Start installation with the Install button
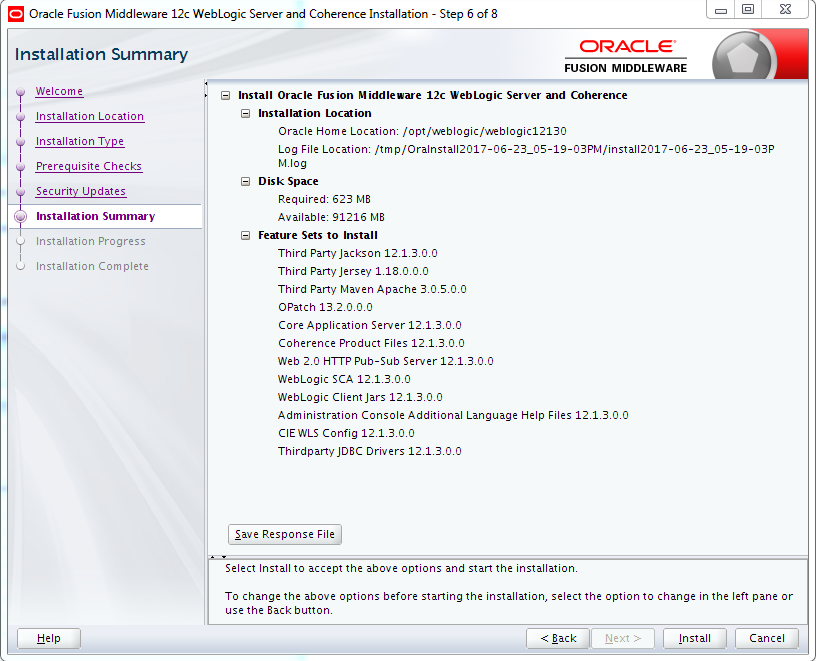The width and height of the screenshot is (816, 661). pos(694,639)
